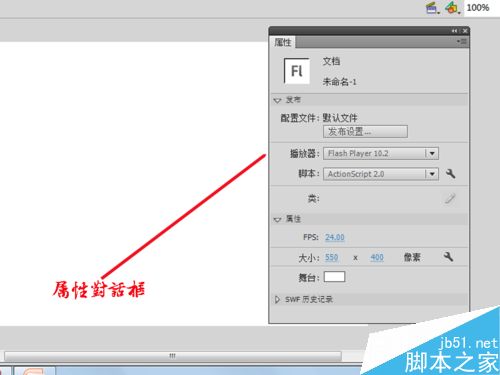The height and width of the screenshot is (375, 500).
Task: Expand the SWF 历史记录 section
Action: click(277, 299)
